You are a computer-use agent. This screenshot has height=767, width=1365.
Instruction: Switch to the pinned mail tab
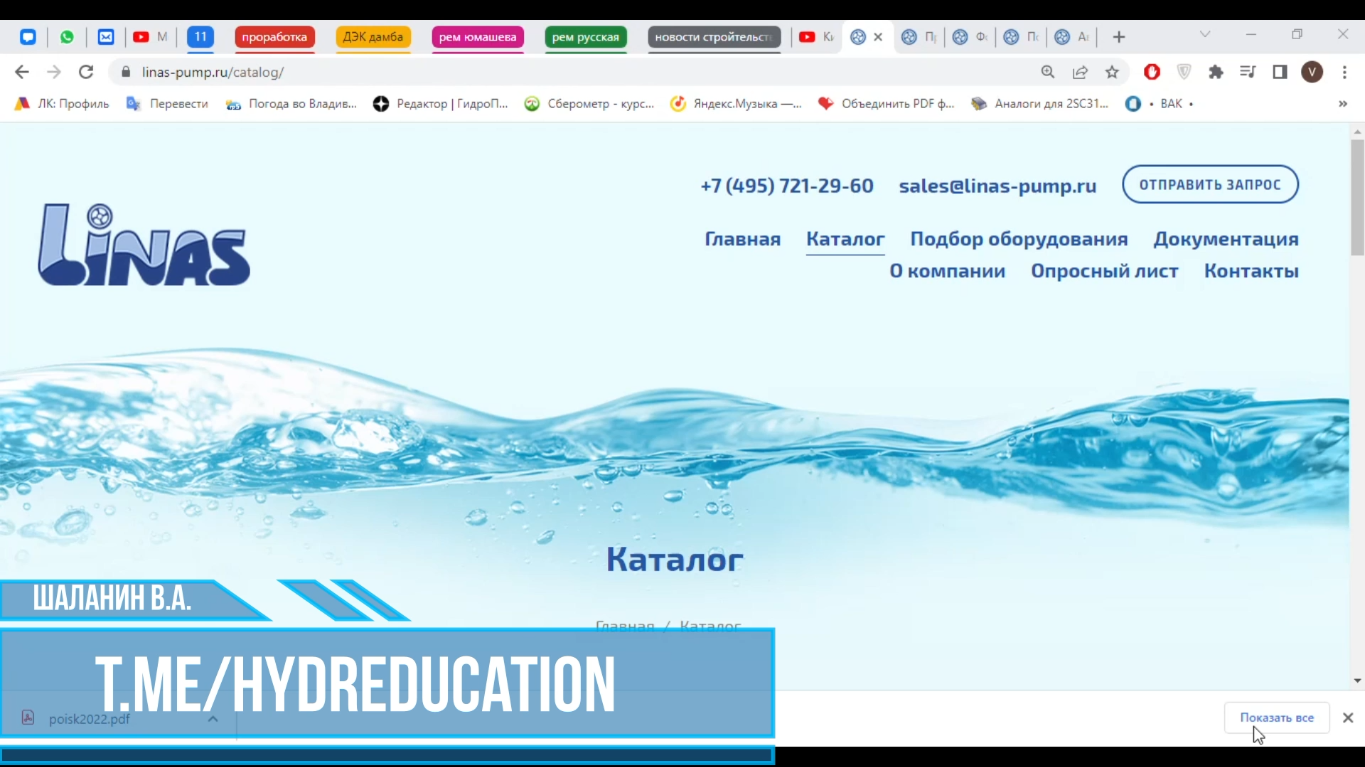pos(105,37)
